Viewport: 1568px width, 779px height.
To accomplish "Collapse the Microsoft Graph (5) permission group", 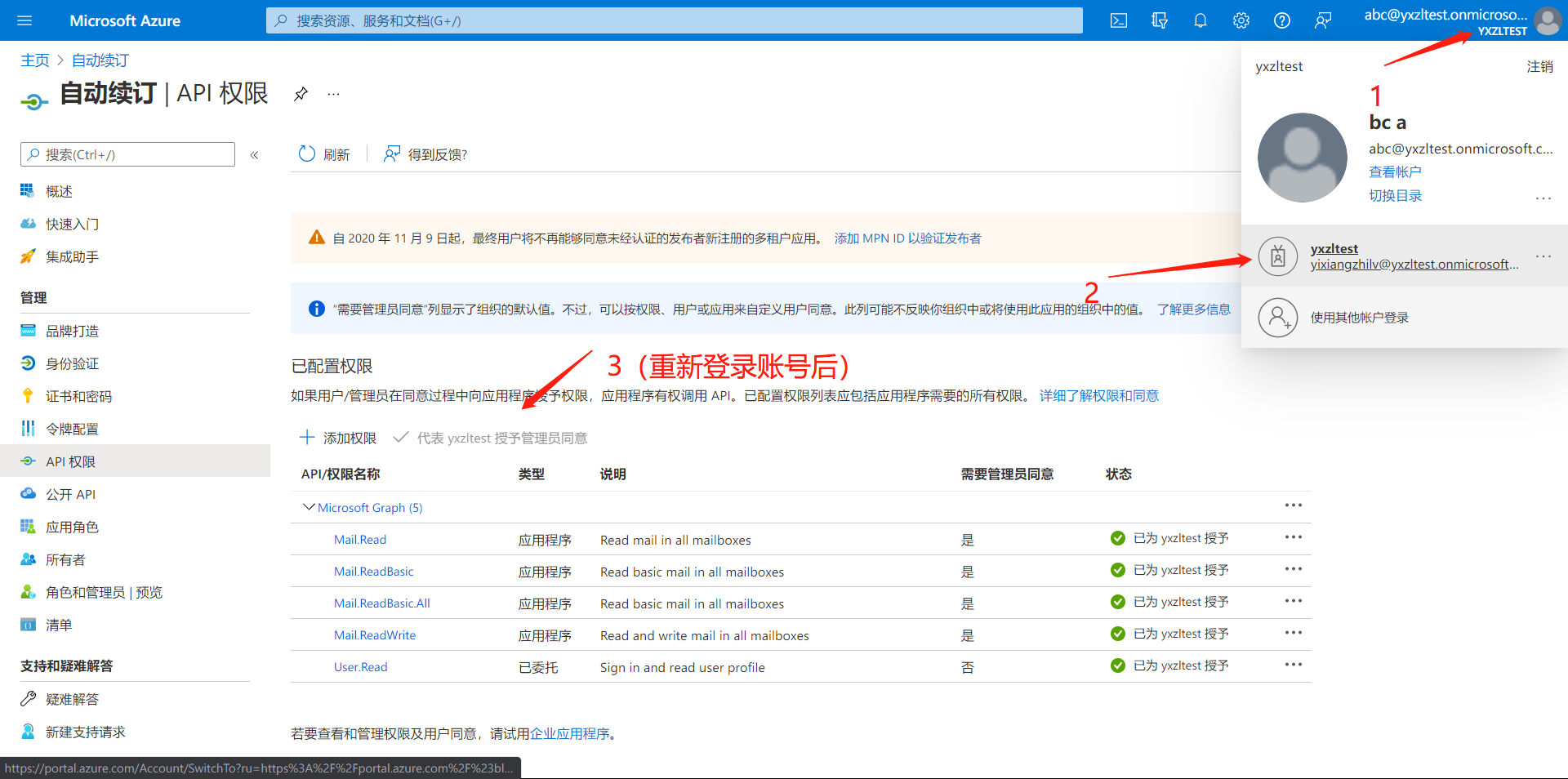I will pos(309,507).
